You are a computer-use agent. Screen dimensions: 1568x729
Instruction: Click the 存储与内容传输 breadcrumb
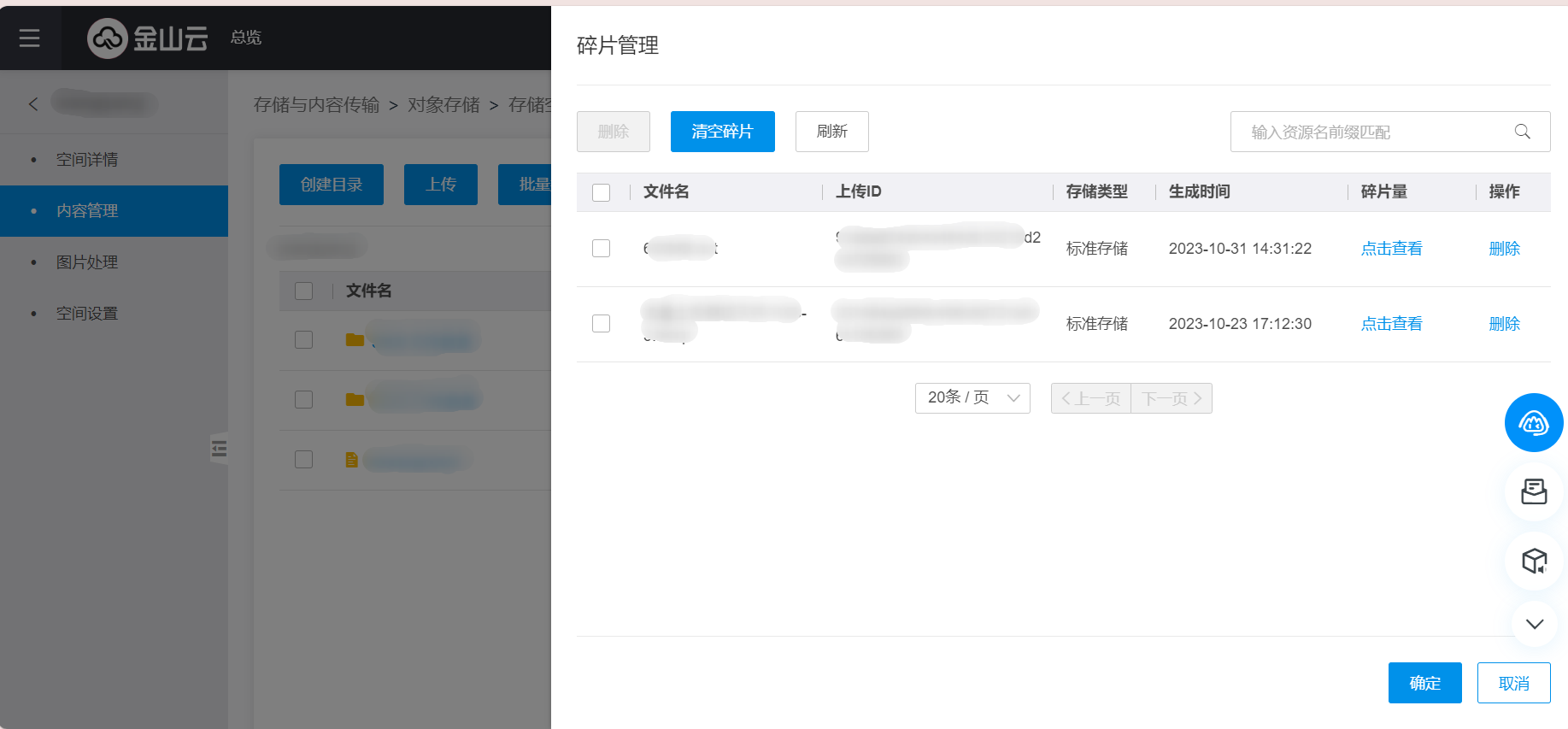(x=316, y=105)
